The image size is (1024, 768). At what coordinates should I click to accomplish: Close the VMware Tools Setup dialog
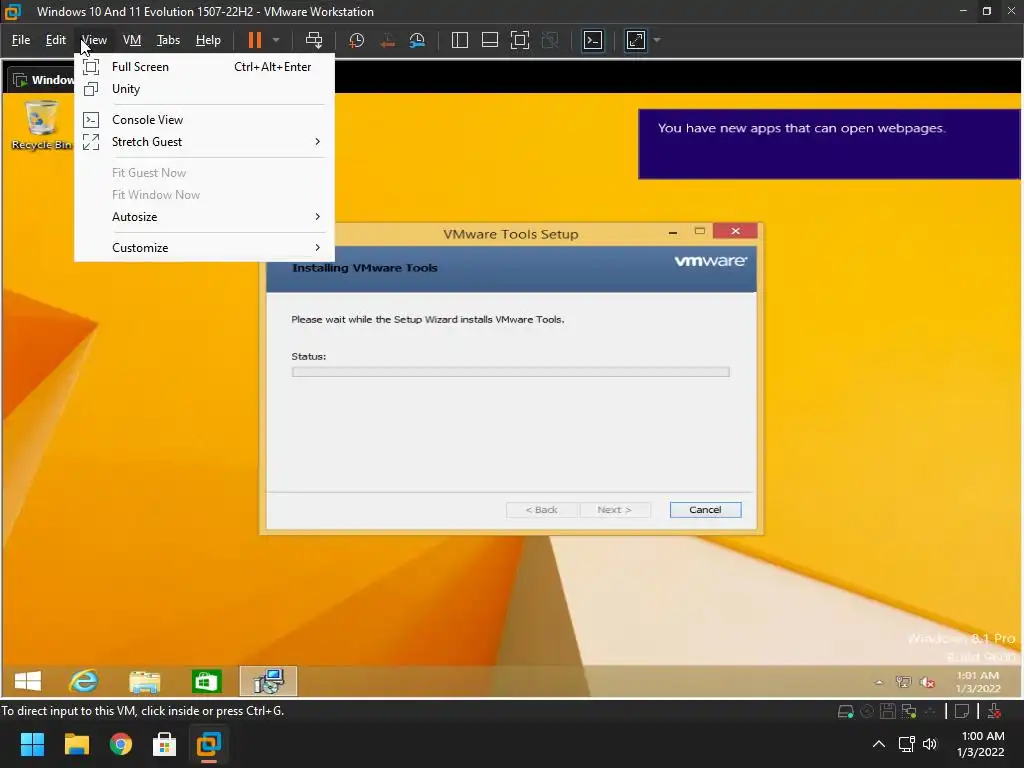pos(735,231)
